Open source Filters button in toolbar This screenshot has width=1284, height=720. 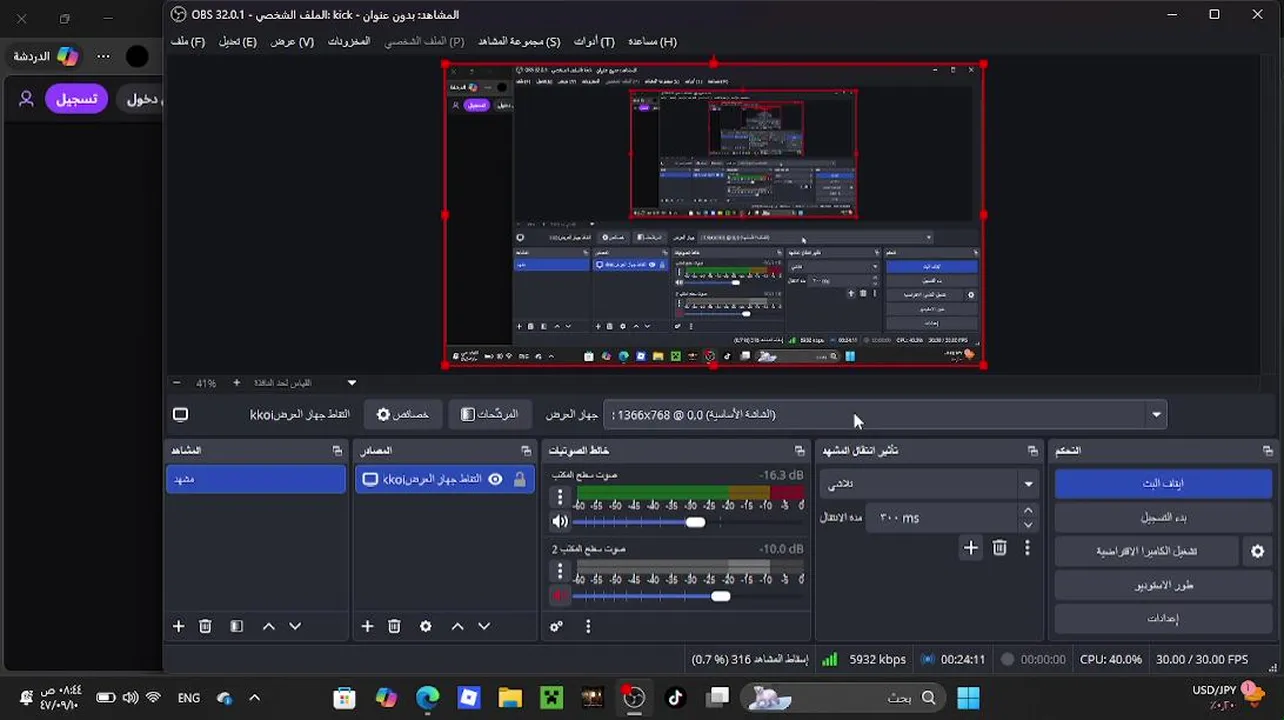489,414
